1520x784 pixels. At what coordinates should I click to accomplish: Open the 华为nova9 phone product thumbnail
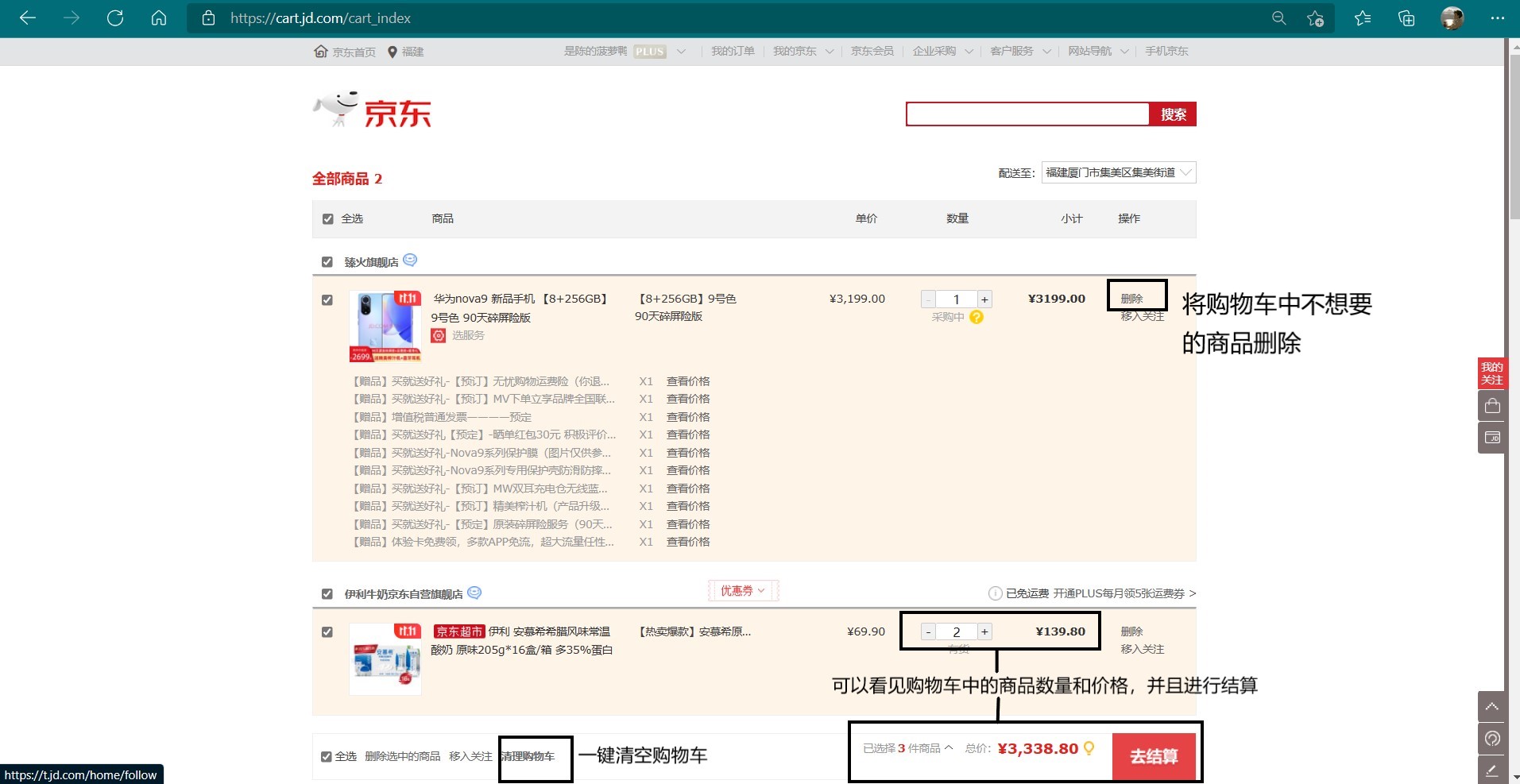coord(385,326)
